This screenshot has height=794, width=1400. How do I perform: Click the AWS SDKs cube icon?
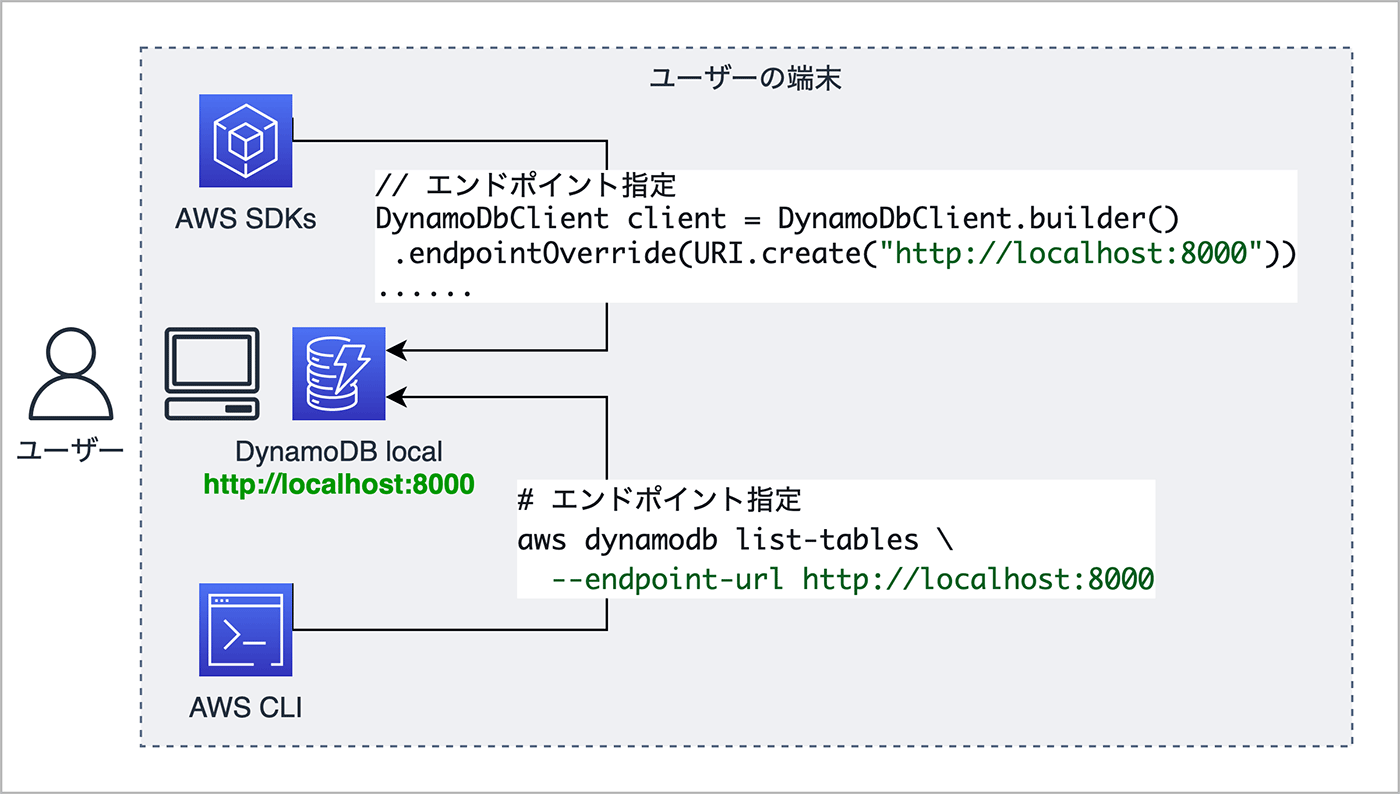coord(245,141)
